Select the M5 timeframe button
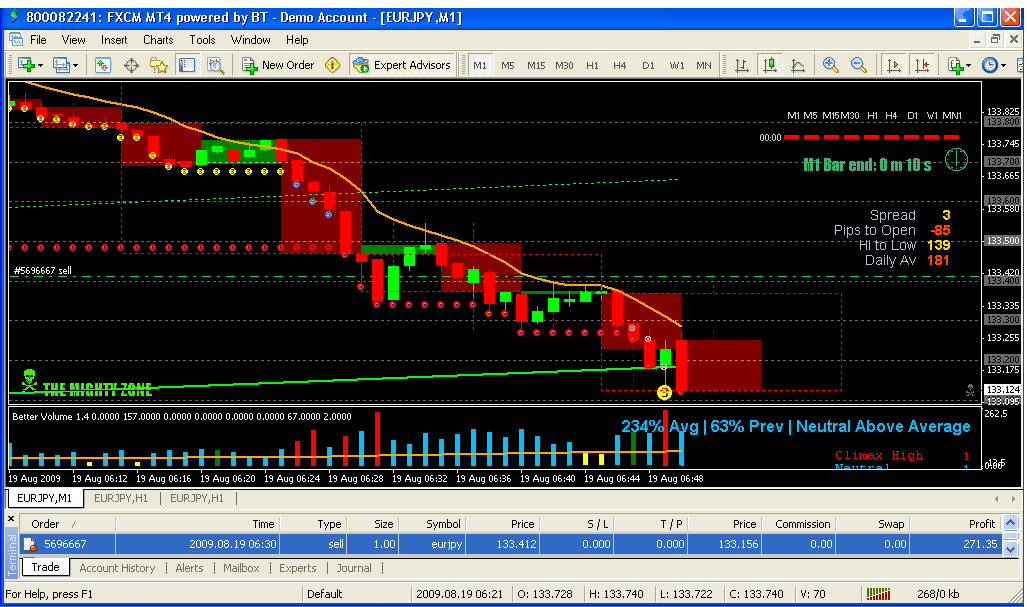 coord(508,65)
